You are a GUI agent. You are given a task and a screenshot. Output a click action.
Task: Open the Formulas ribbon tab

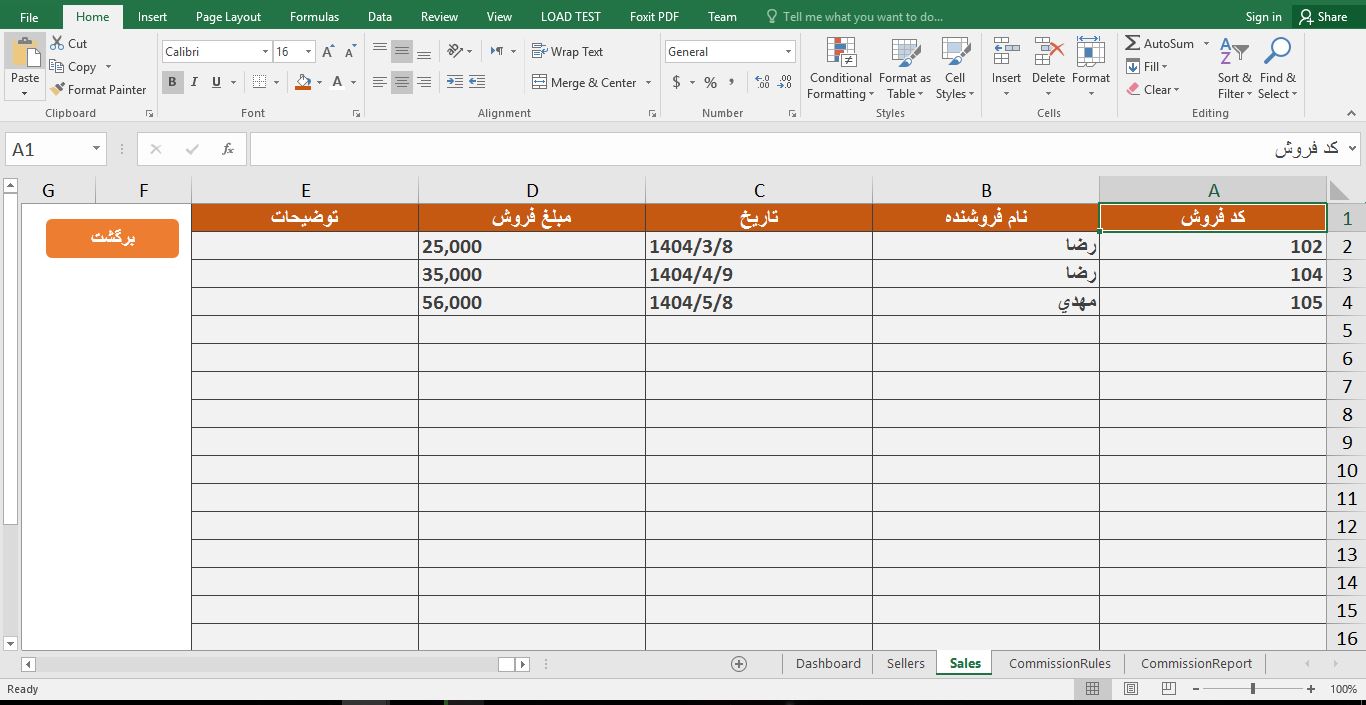pos(314,17)
